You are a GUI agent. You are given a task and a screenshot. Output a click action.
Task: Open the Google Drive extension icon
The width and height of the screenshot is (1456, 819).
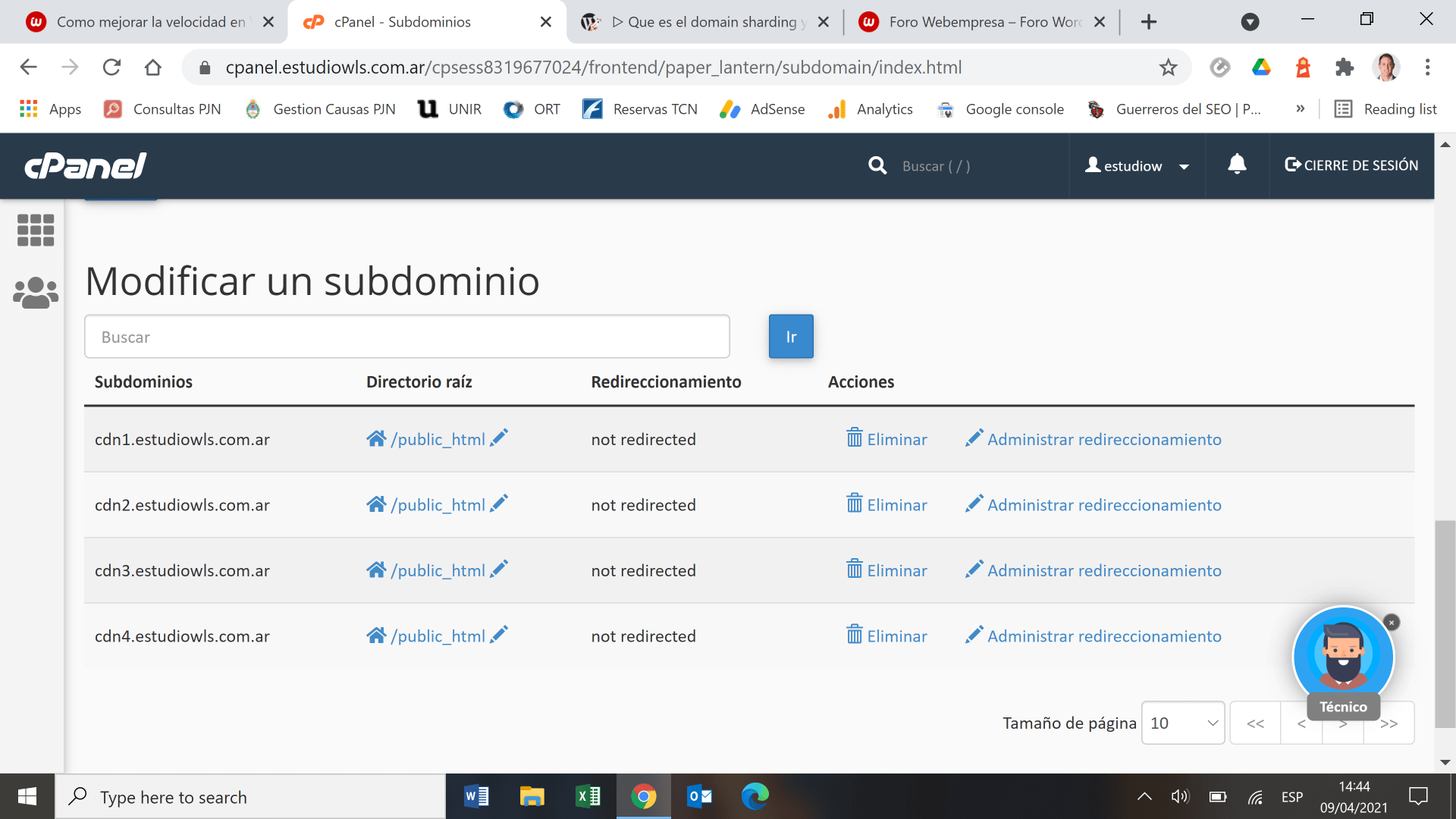pyautogui.click(x=1261, y=67)
